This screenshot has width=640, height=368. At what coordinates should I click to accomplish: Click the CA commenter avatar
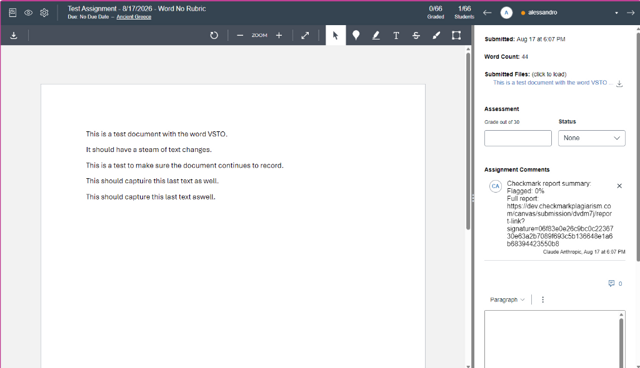pyautogui.click(x=495, y=186)
